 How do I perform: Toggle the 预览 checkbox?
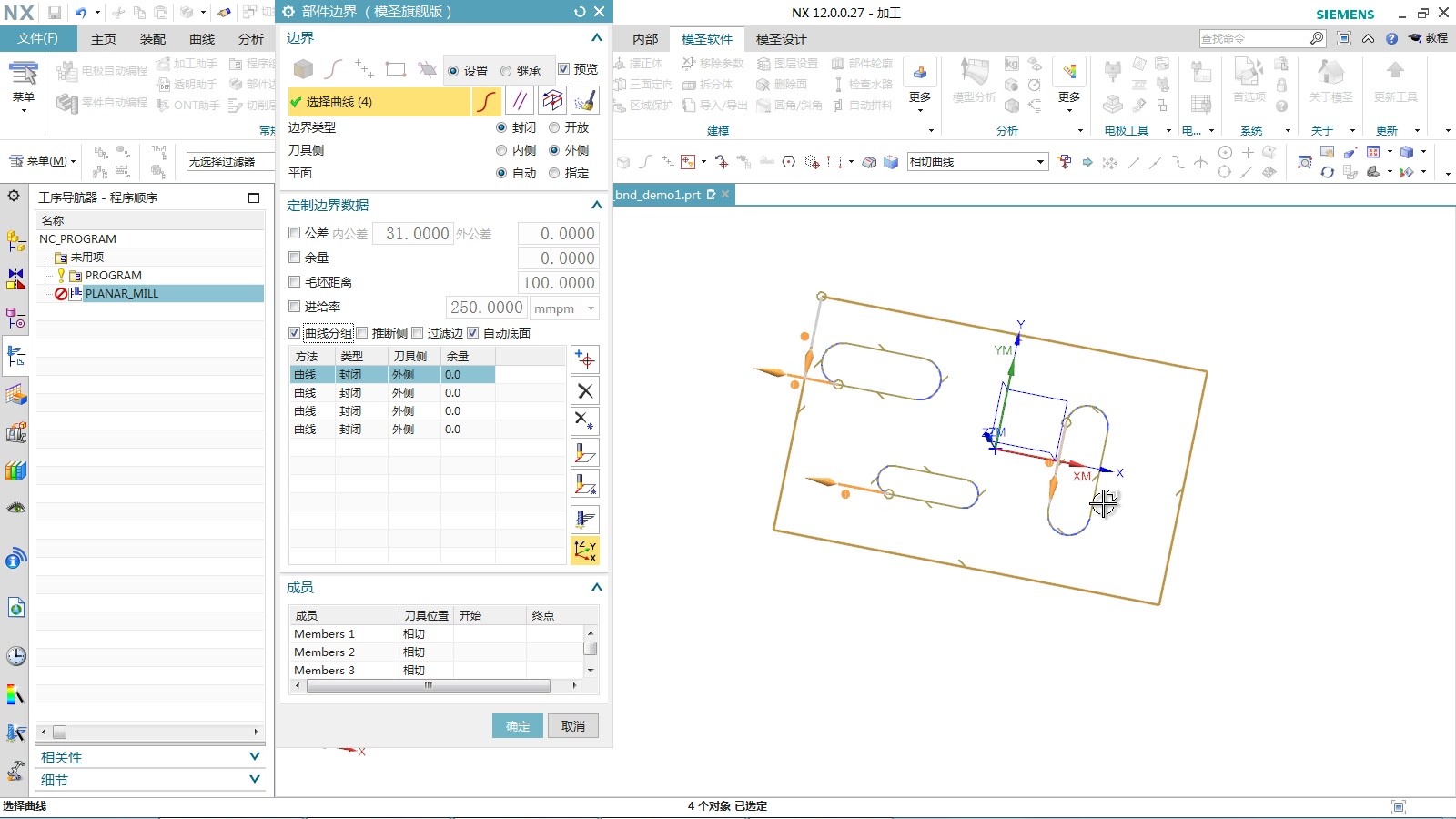(x=563, y=69)
